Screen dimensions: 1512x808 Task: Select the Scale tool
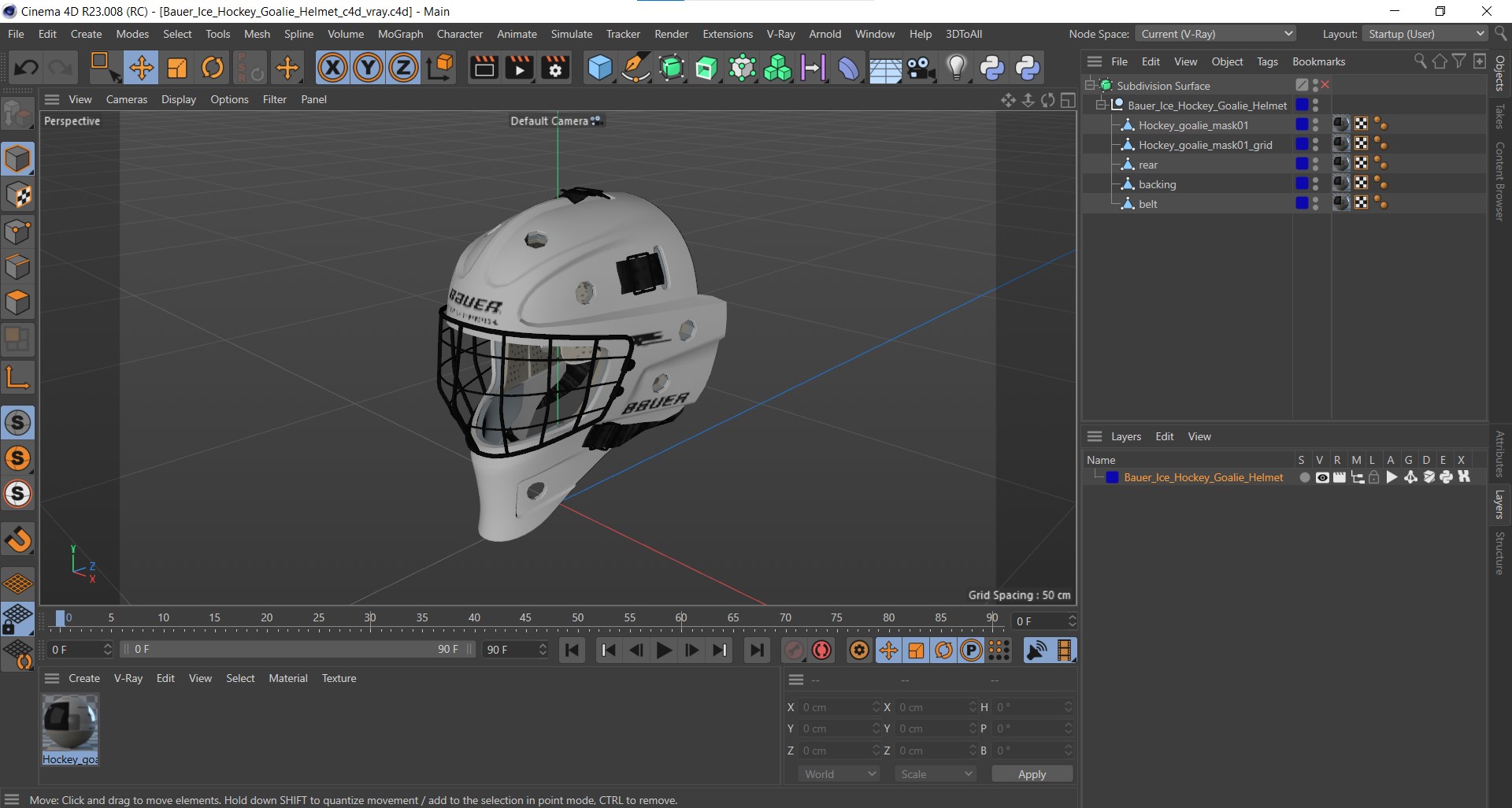point(177,68)
